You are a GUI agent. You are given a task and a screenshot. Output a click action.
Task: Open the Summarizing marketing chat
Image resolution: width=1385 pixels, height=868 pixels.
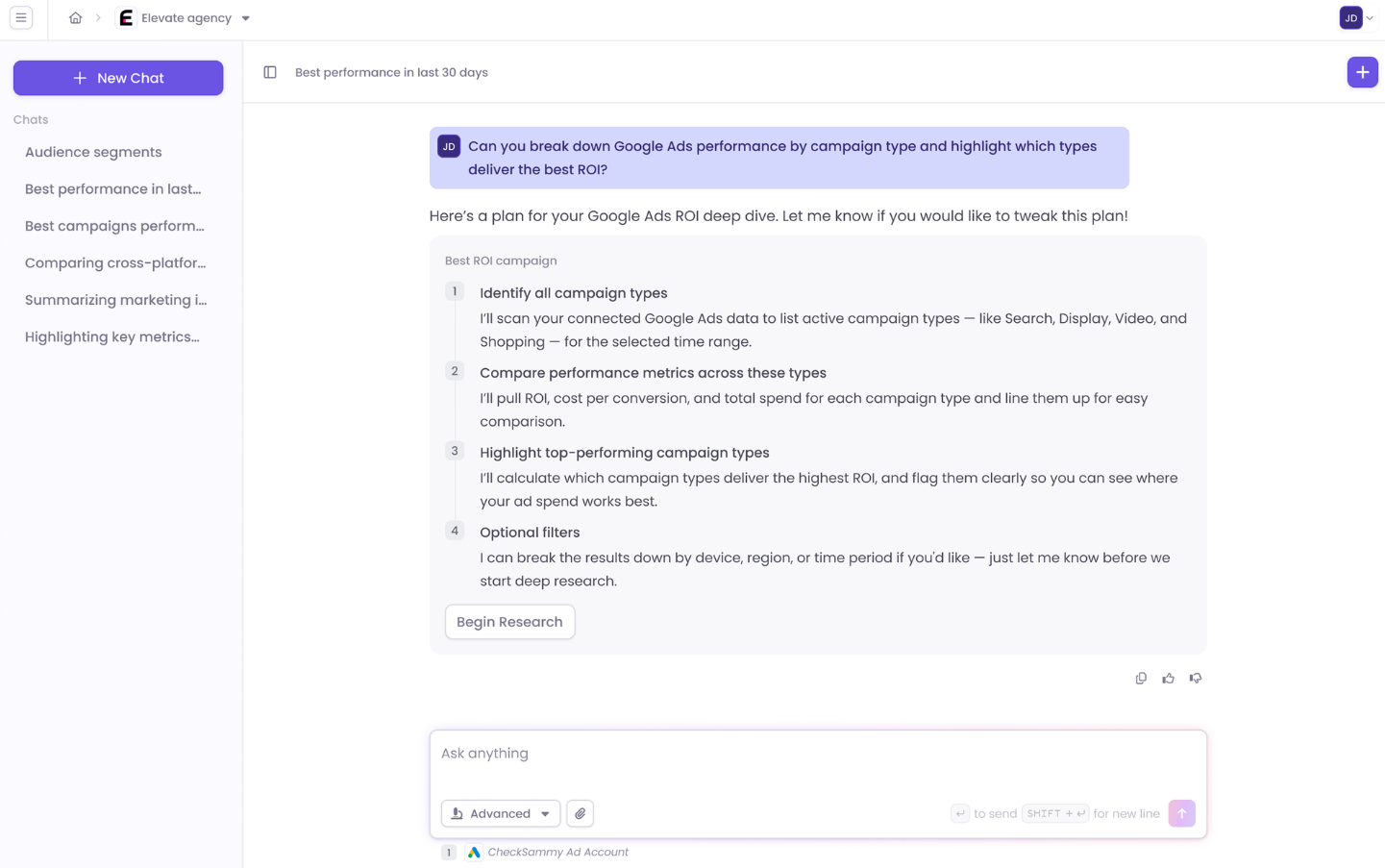click(x=115, y=300)
